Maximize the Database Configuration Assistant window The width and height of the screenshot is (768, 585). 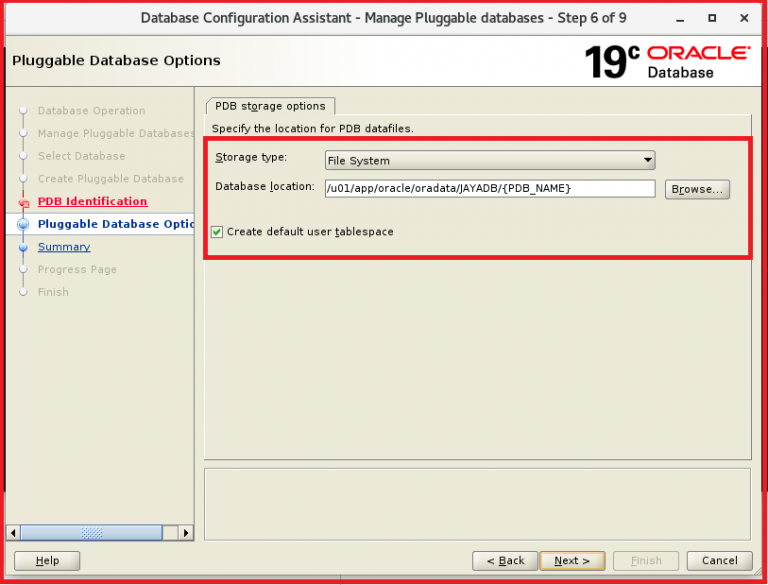[712, 18]
